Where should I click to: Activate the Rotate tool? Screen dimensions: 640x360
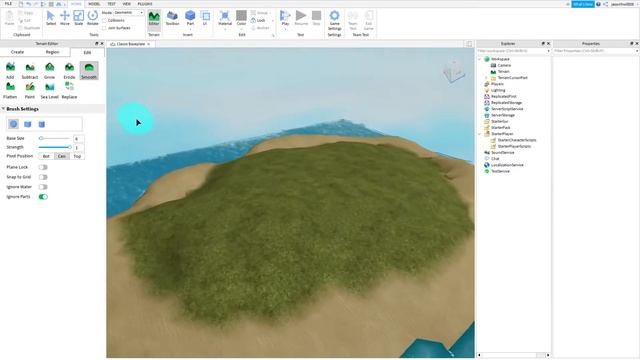tap(93, 18)
